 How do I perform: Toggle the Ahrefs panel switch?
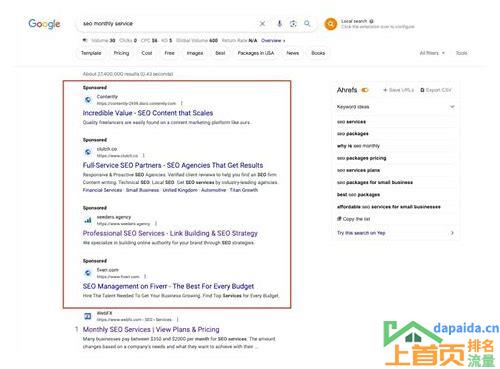[x=365, y=90]
